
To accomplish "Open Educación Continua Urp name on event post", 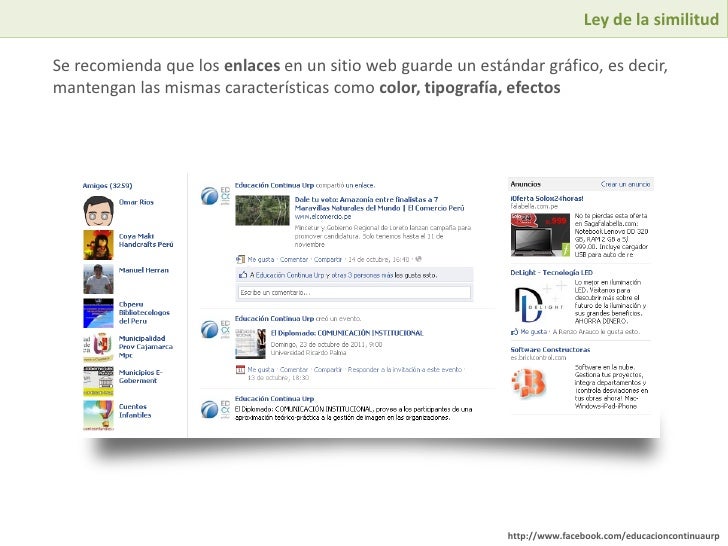I will [x=274, y=318].
